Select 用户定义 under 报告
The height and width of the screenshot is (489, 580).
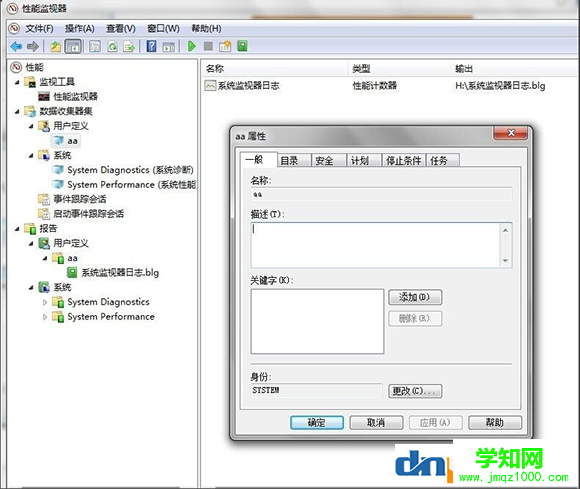pos(71,243)
